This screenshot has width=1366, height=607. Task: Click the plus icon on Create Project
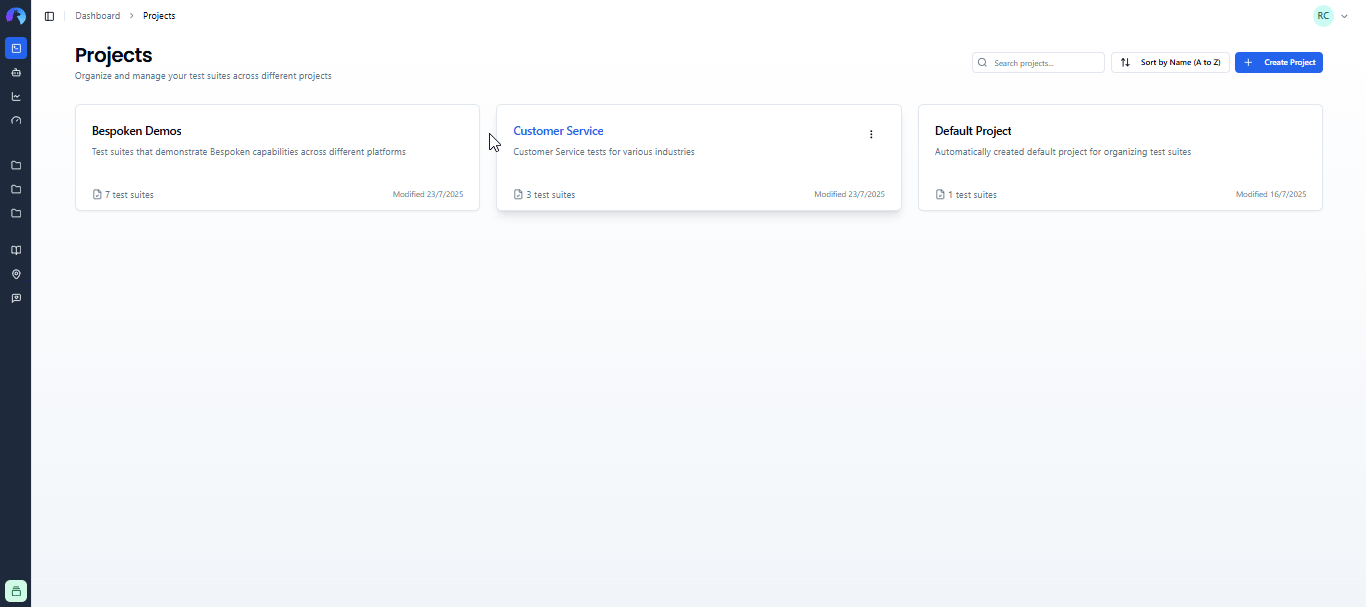[1248, 63]
